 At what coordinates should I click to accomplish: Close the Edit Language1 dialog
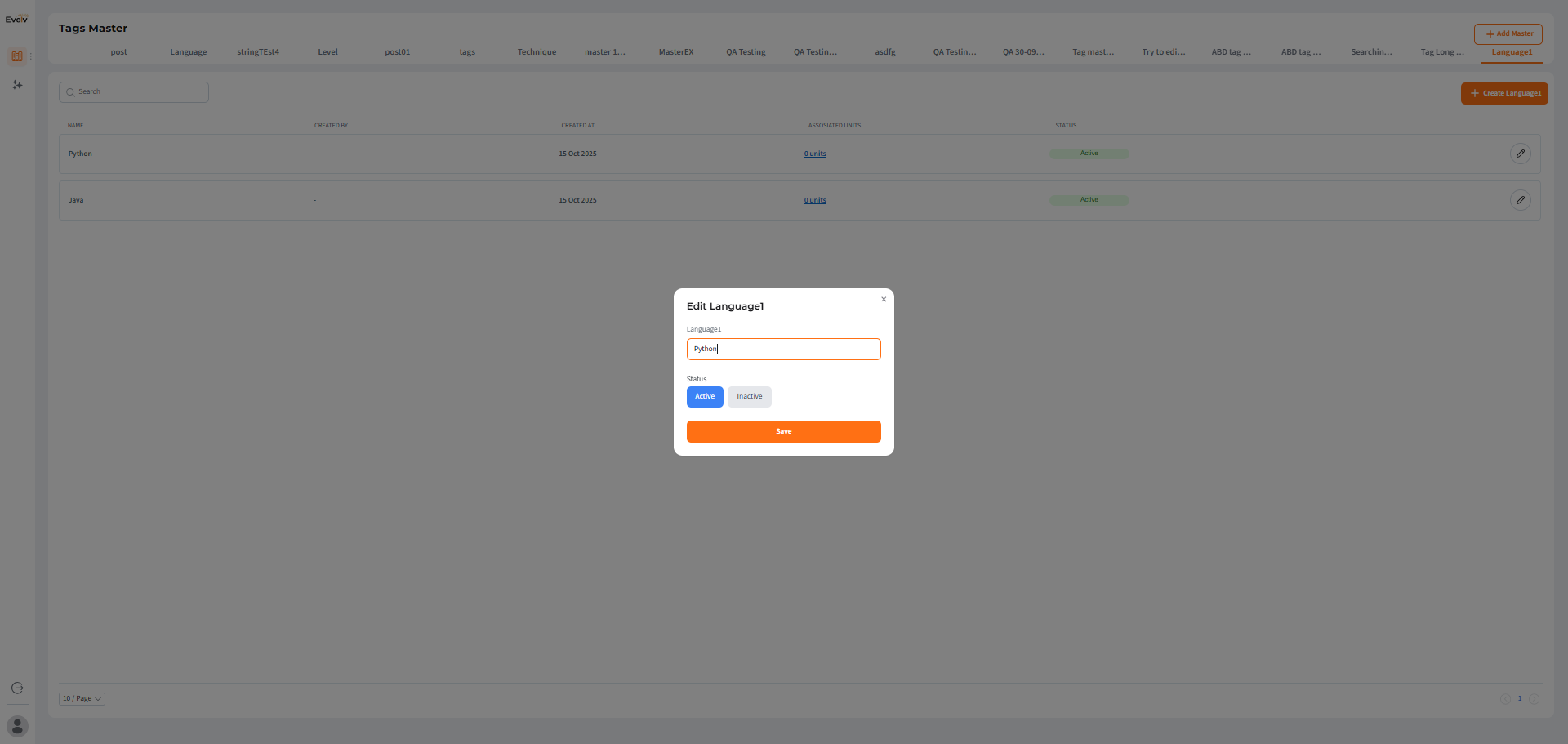pyautogui.click(x=884, y=300)
